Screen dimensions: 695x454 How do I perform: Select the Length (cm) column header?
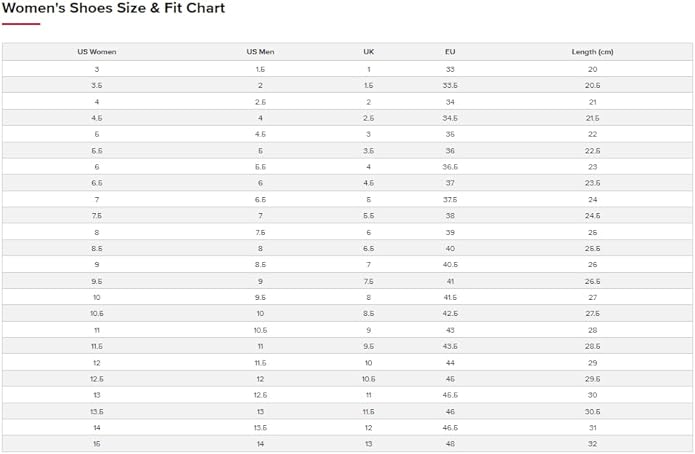[x=592, y=52]
